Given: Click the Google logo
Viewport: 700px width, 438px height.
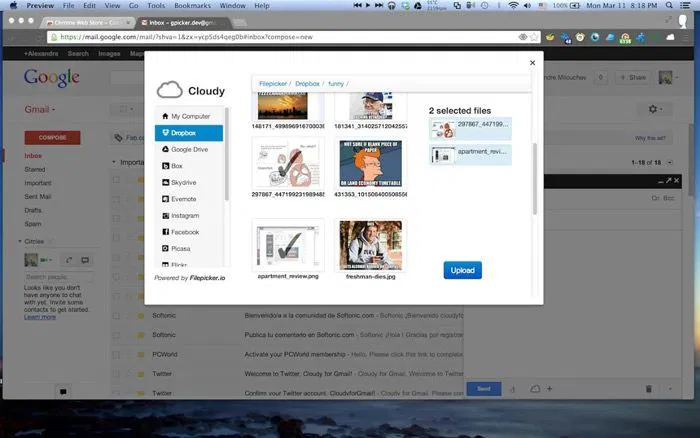Looking at the screenshot, I should click(51, 78).
